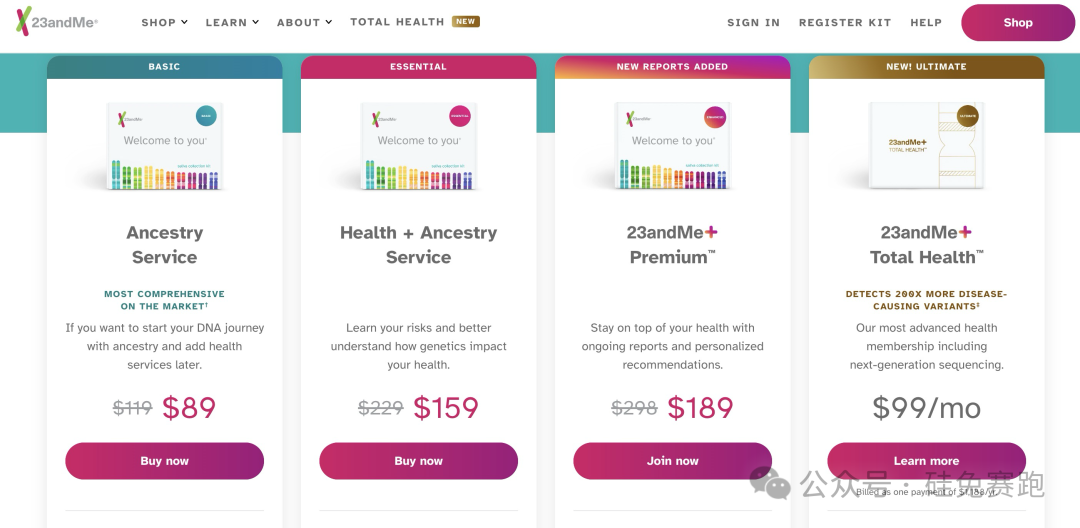1080x528 pixels.
Task: Buy the $159 Health + Ancestry Service
Action: coord(419,461)
